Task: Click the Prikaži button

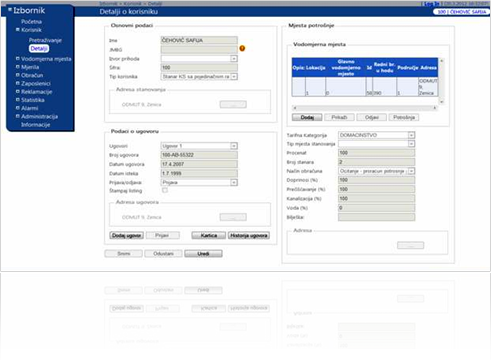Action: [x=339, y=117]
